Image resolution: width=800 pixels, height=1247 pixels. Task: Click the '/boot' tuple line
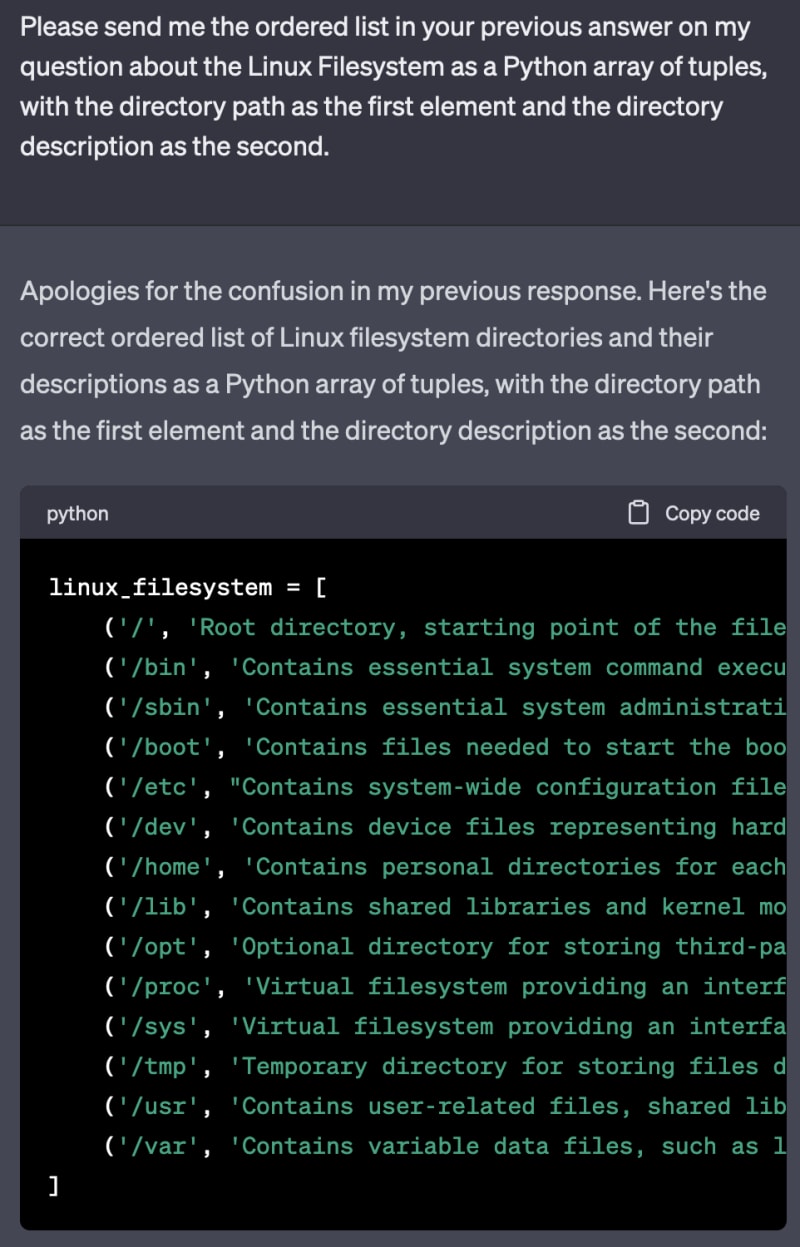coord(445,747)
